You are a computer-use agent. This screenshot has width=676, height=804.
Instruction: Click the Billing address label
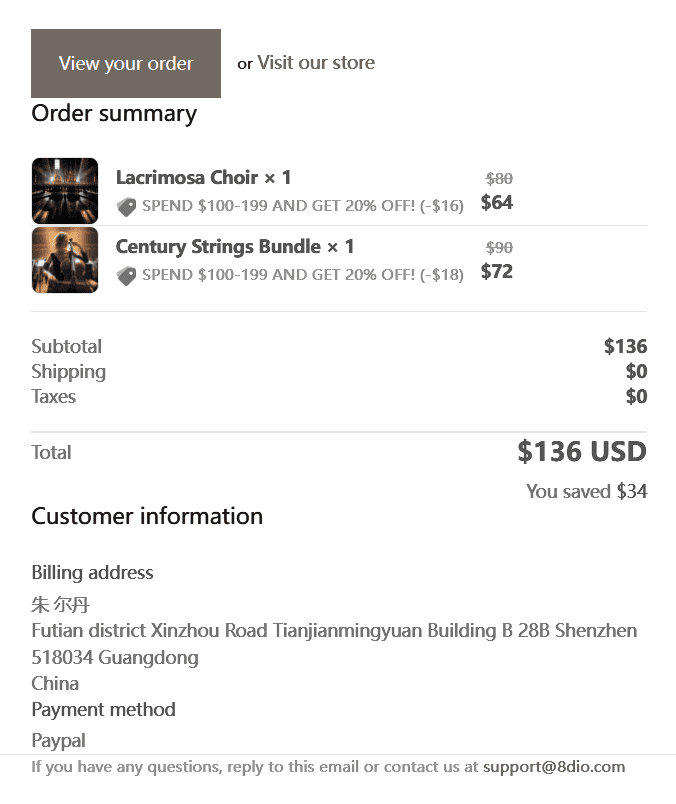click(x=92, y=573)
